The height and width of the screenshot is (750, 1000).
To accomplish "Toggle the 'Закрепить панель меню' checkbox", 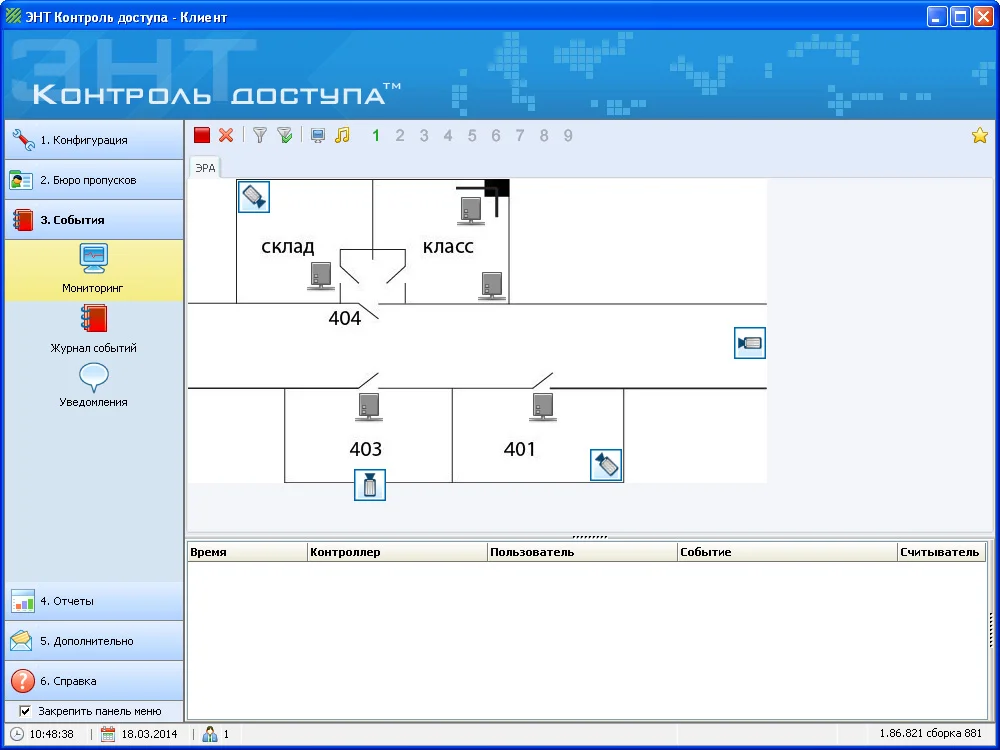I will pos(25,711).
